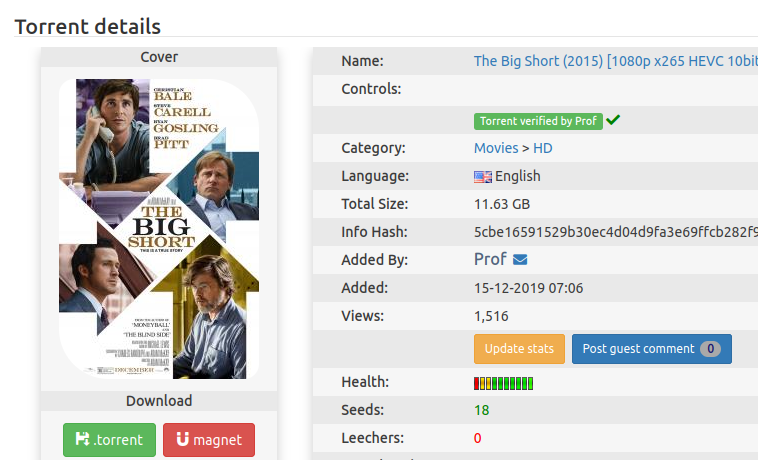Click the Cover panel header

point(159,57)
